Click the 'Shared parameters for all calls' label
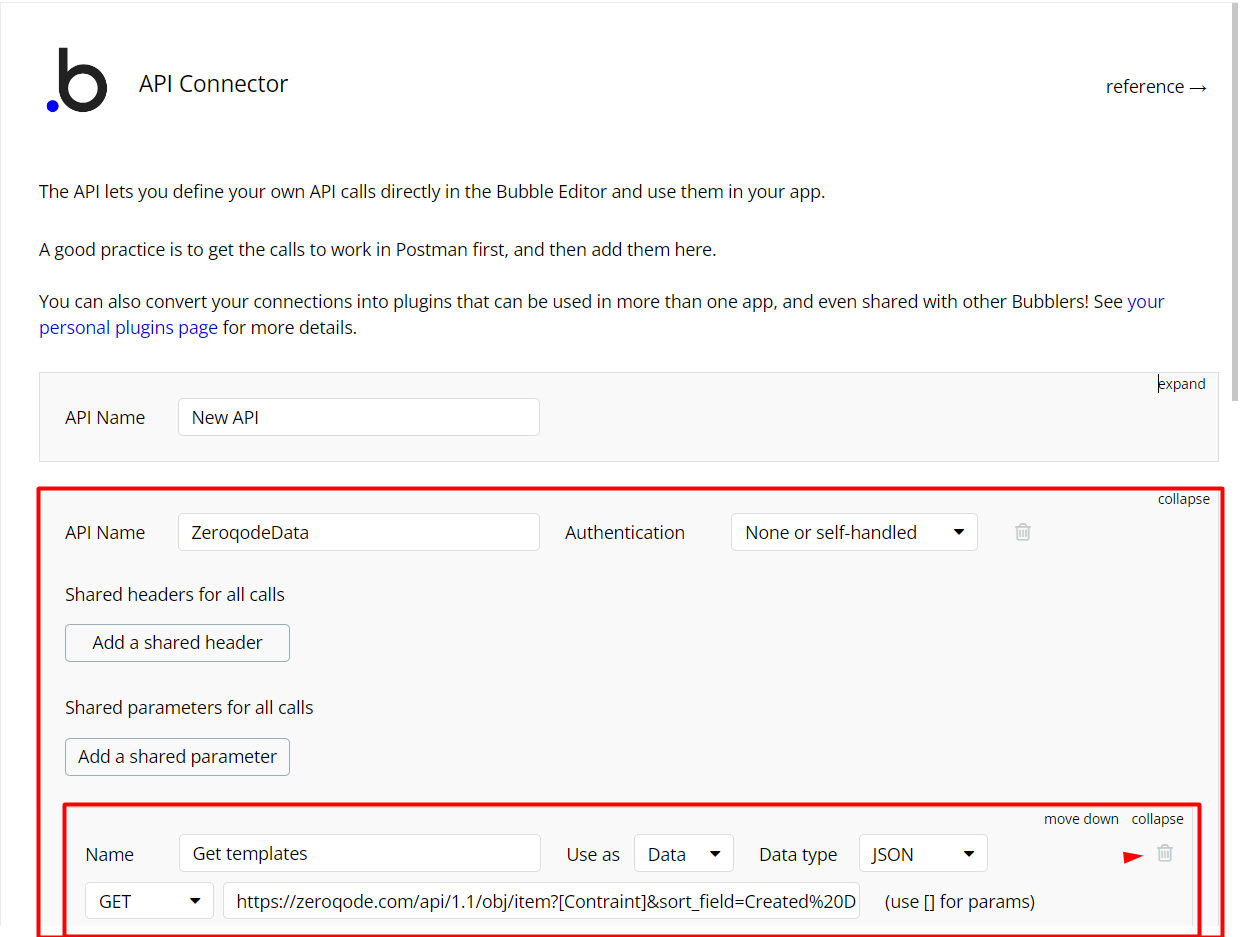The width and height of the screenshot is (1244, 937). pos(189,707)
